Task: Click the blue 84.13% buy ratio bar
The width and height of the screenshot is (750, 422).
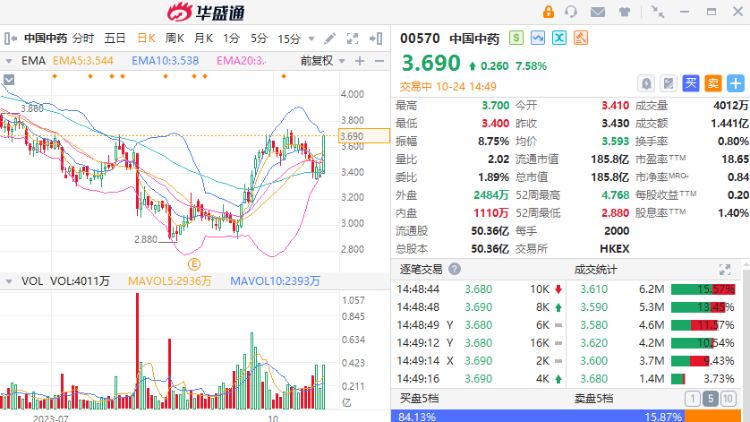Action: pyautogui.click(x=538, y=416)
